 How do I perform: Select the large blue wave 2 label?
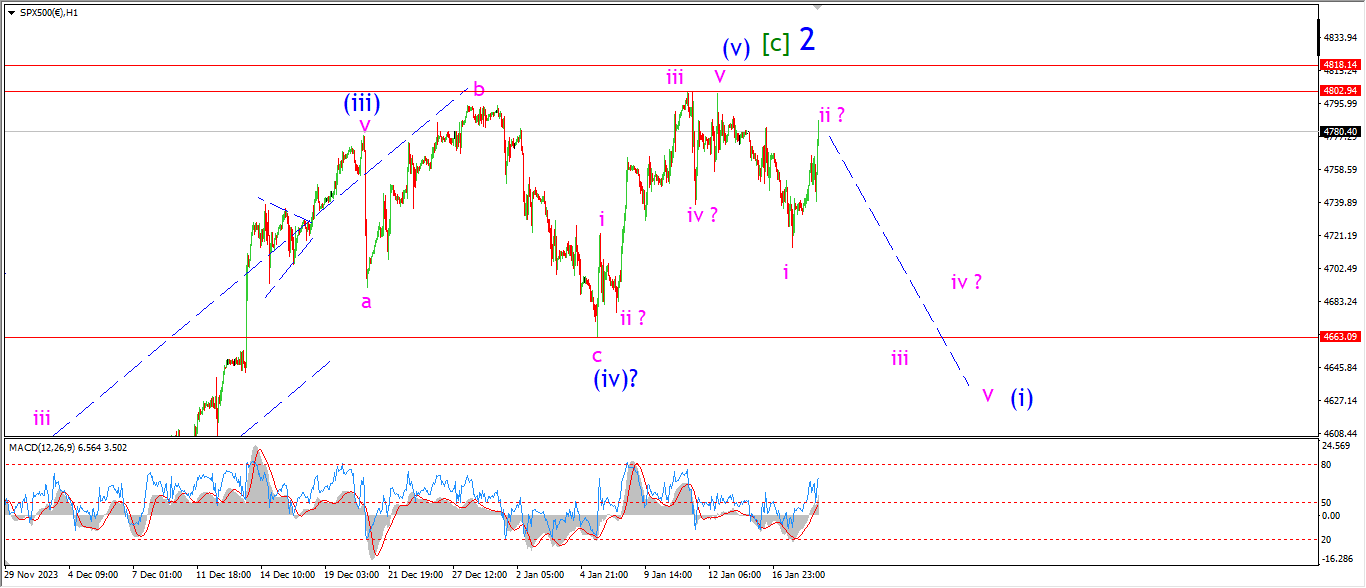tap(807, 39)
